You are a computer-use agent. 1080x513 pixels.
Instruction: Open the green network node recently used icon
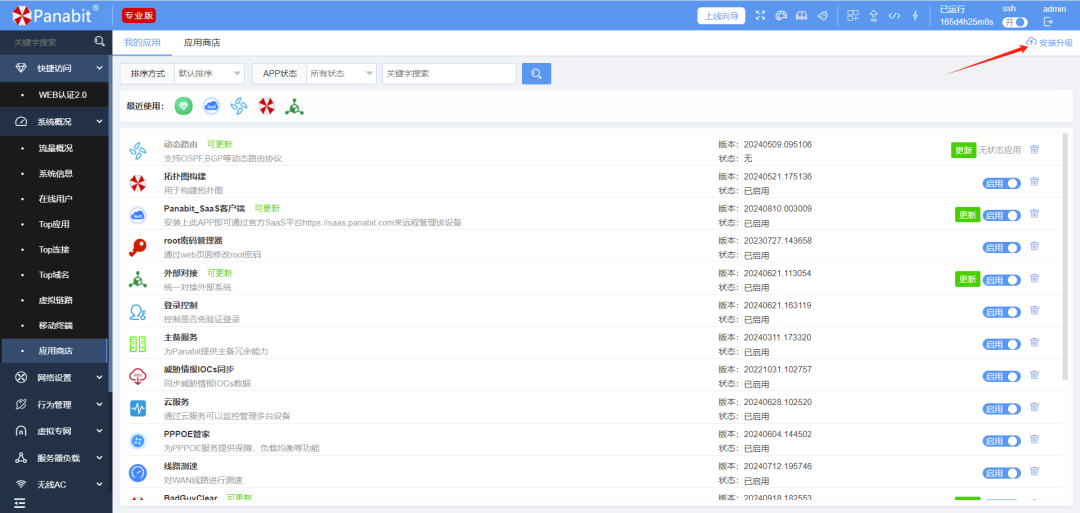(x=295, y=106)
